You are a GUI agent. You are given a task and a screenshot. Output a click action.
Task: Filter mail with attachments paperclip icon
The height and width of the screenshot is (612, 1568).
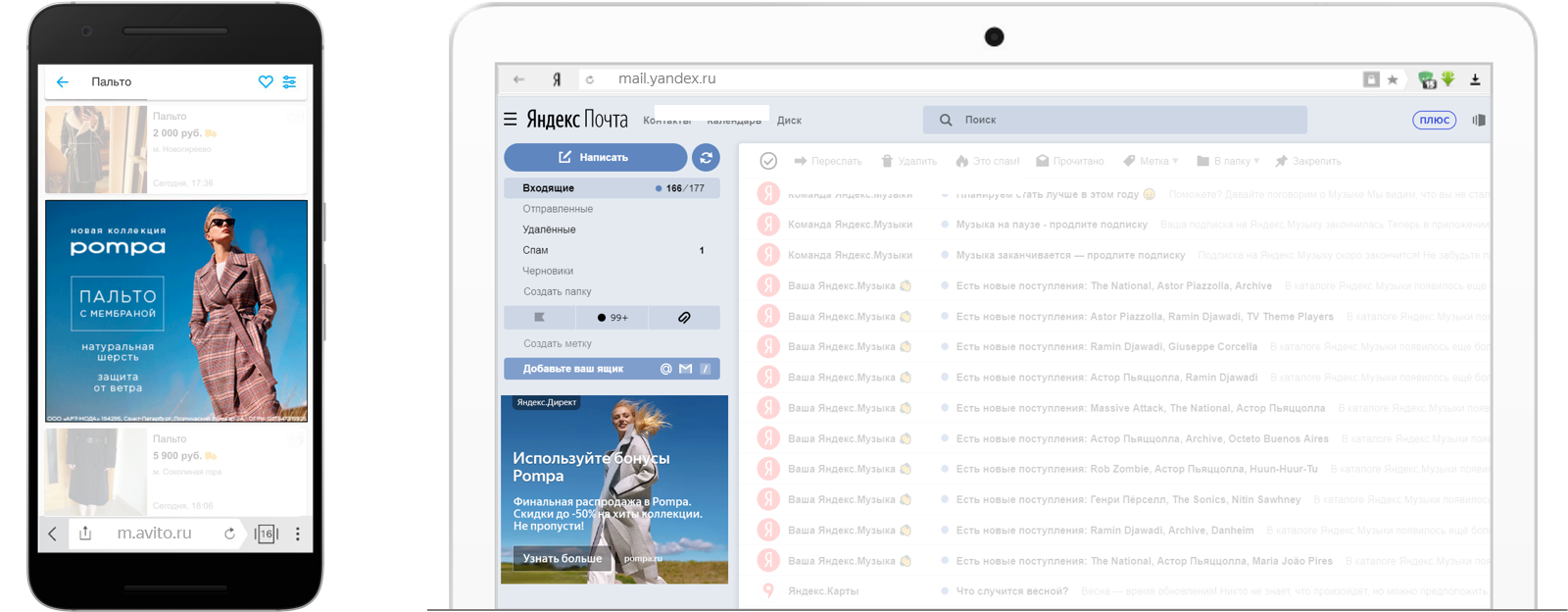pos(684,318)
